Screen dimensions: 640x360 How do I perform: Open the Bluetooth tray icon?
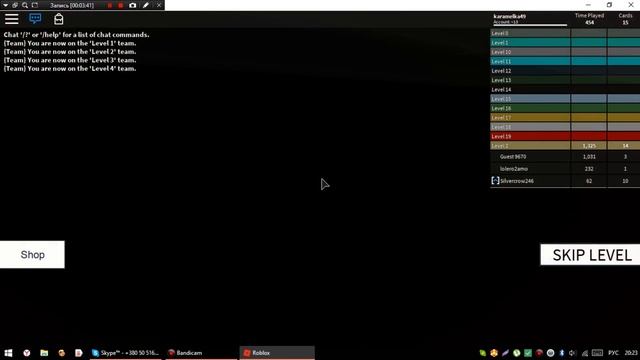pyautogui.click(x=562, y=353)
